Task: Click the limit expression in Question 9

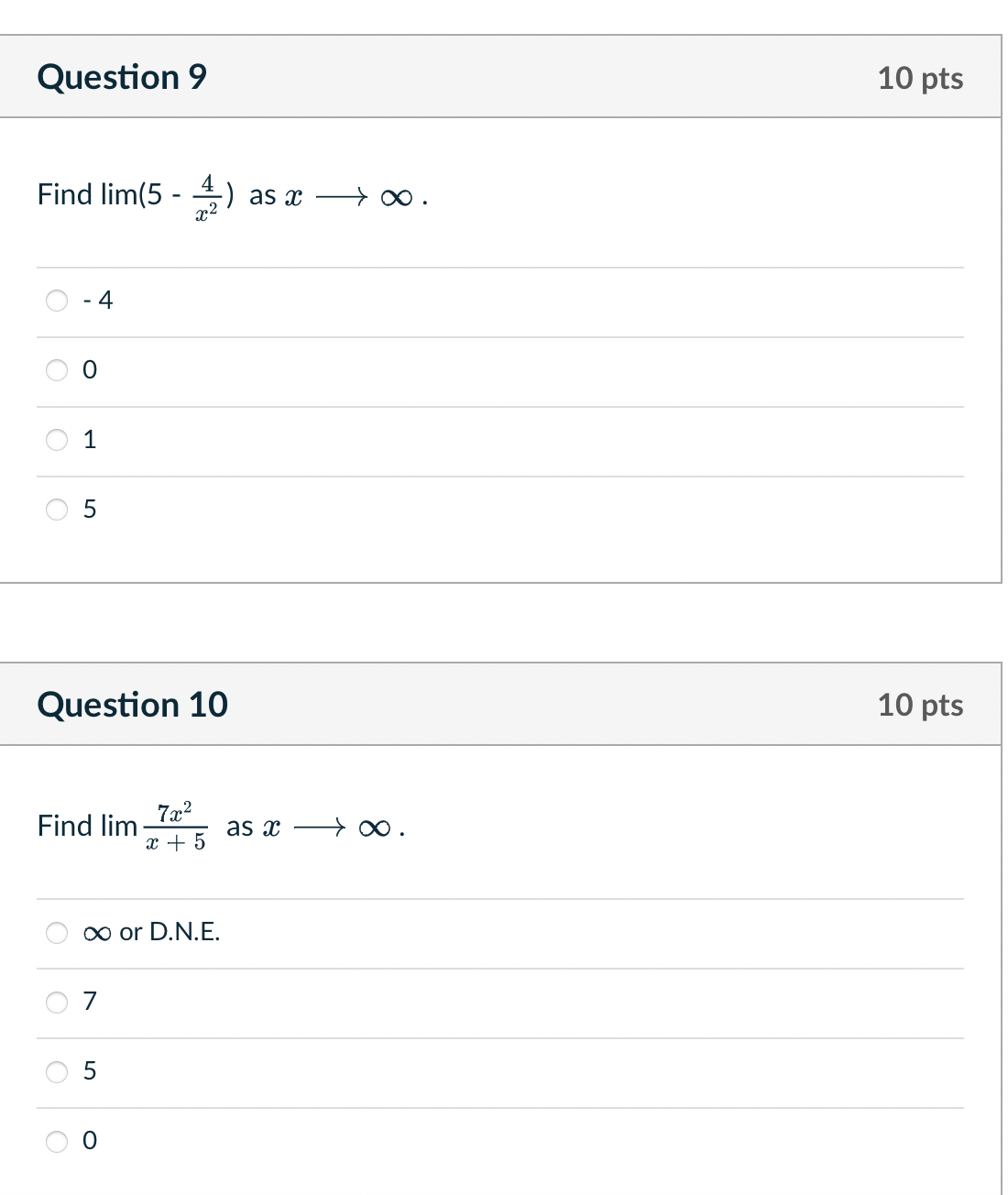Action: (x=229, y=194)
